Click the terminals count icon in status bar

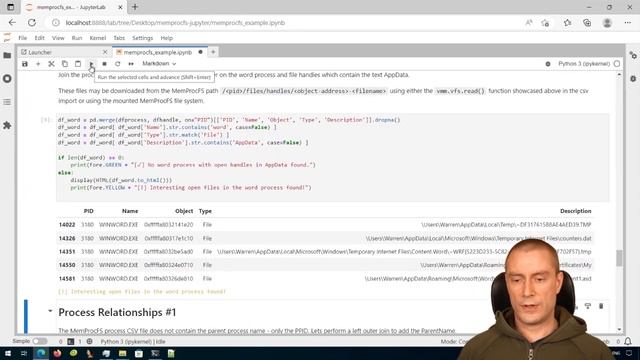click(71, 341)
